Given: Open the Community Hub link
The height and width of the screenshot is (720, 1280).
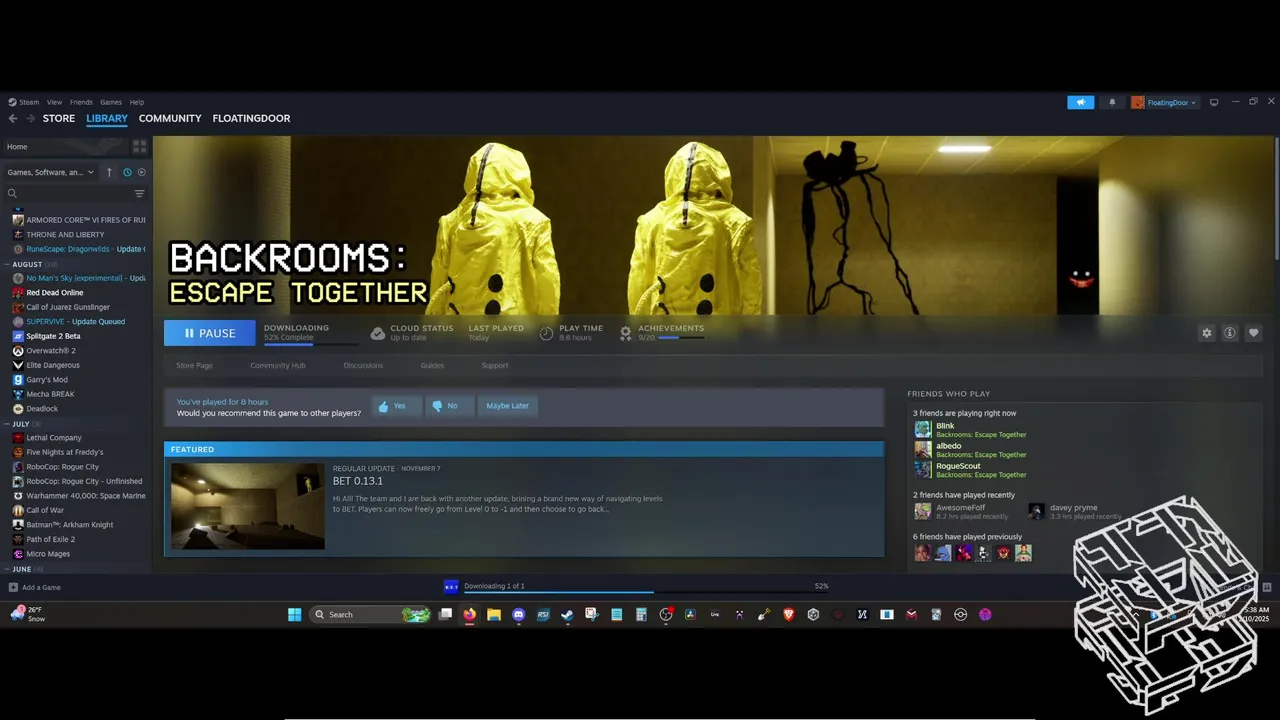Looking at the screenshot, I should pos(277,366).
